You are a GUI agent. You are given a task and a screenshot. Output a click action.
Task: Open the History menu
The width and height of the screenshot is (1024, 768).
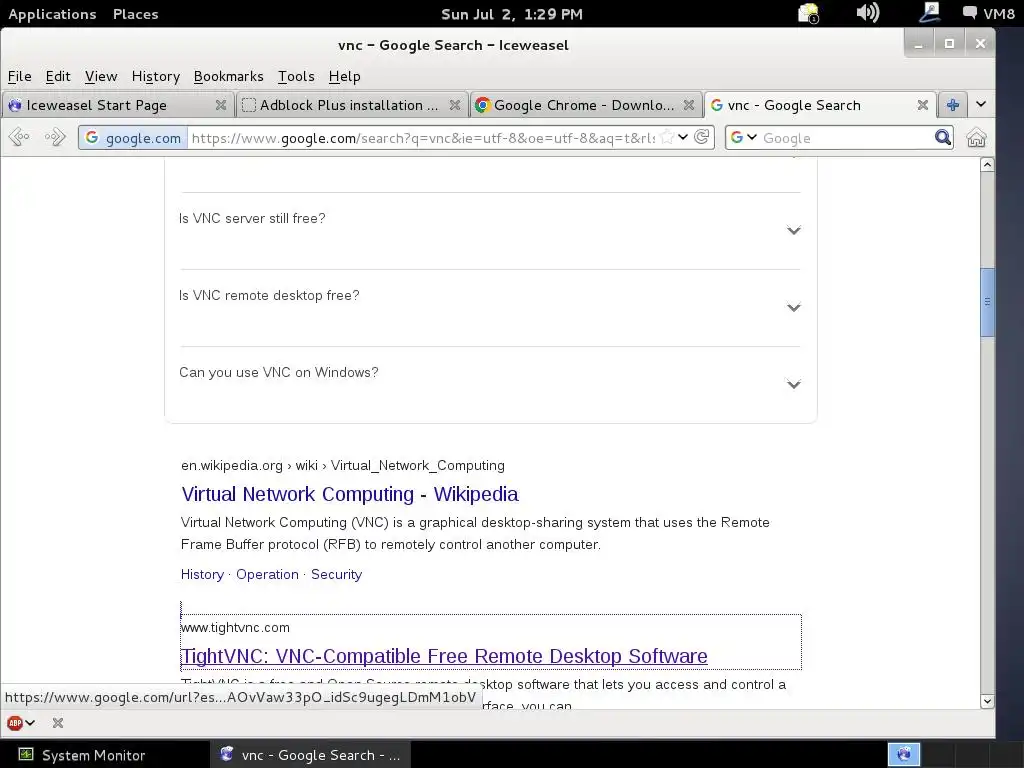click(x=155, y=76)
